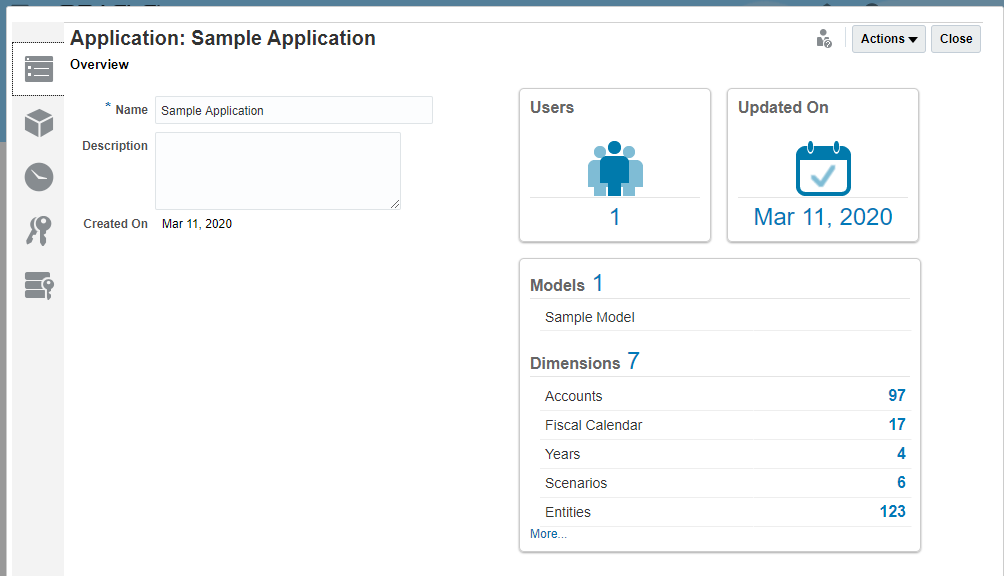Click the description resize handle corner

[395, 204]
